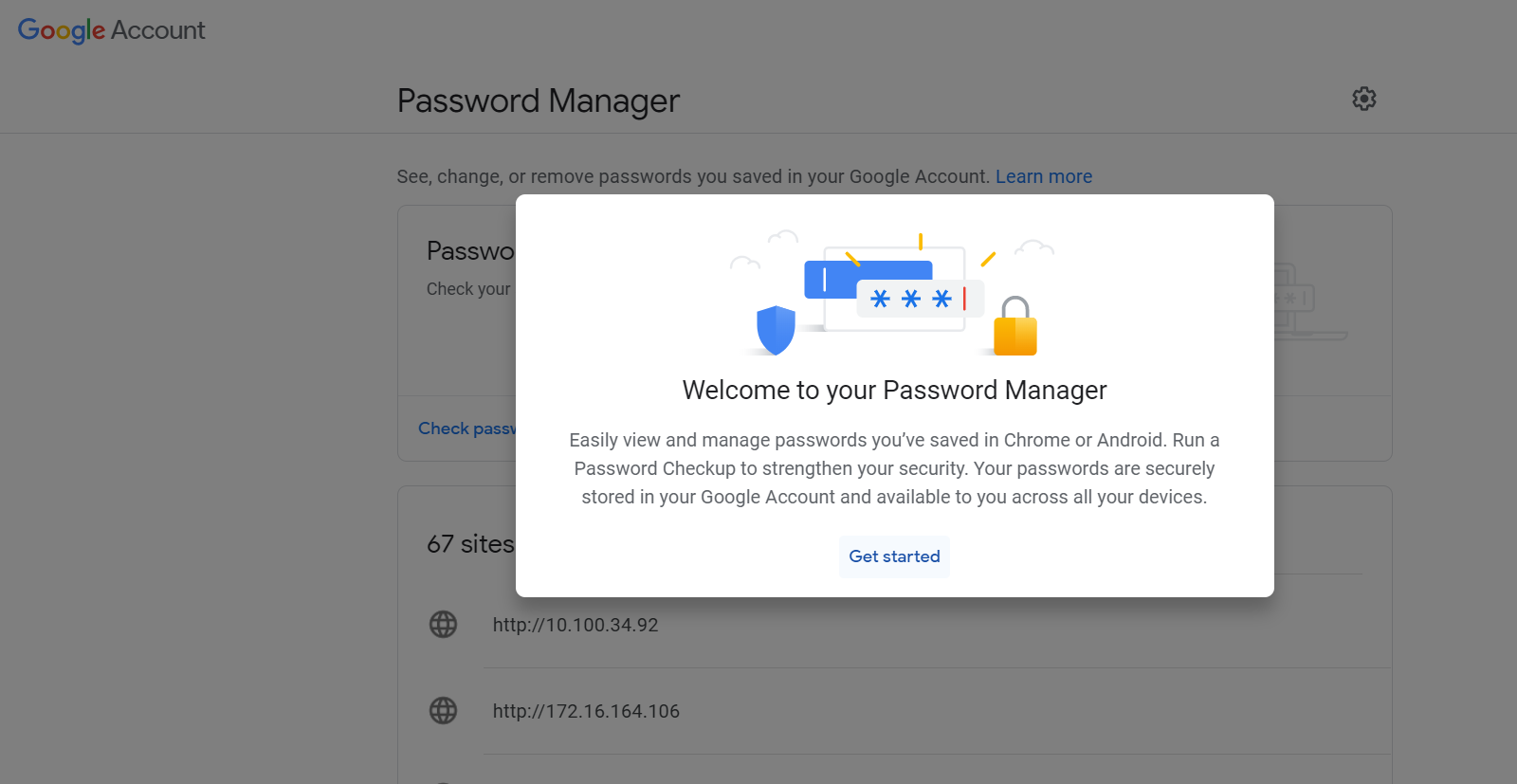Click the Check passwords link
This screenshot has width=1517, height=784.
coord(466,428)
